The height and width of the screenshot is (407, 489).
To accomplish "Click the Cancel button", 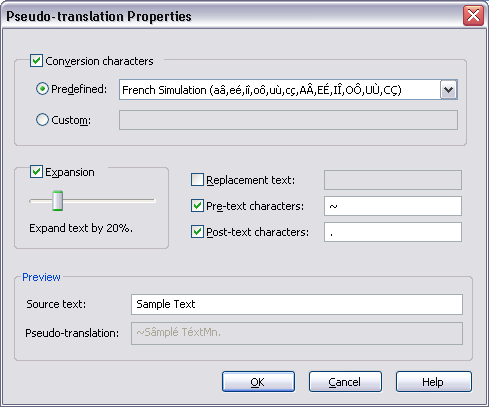I will 345,382.
